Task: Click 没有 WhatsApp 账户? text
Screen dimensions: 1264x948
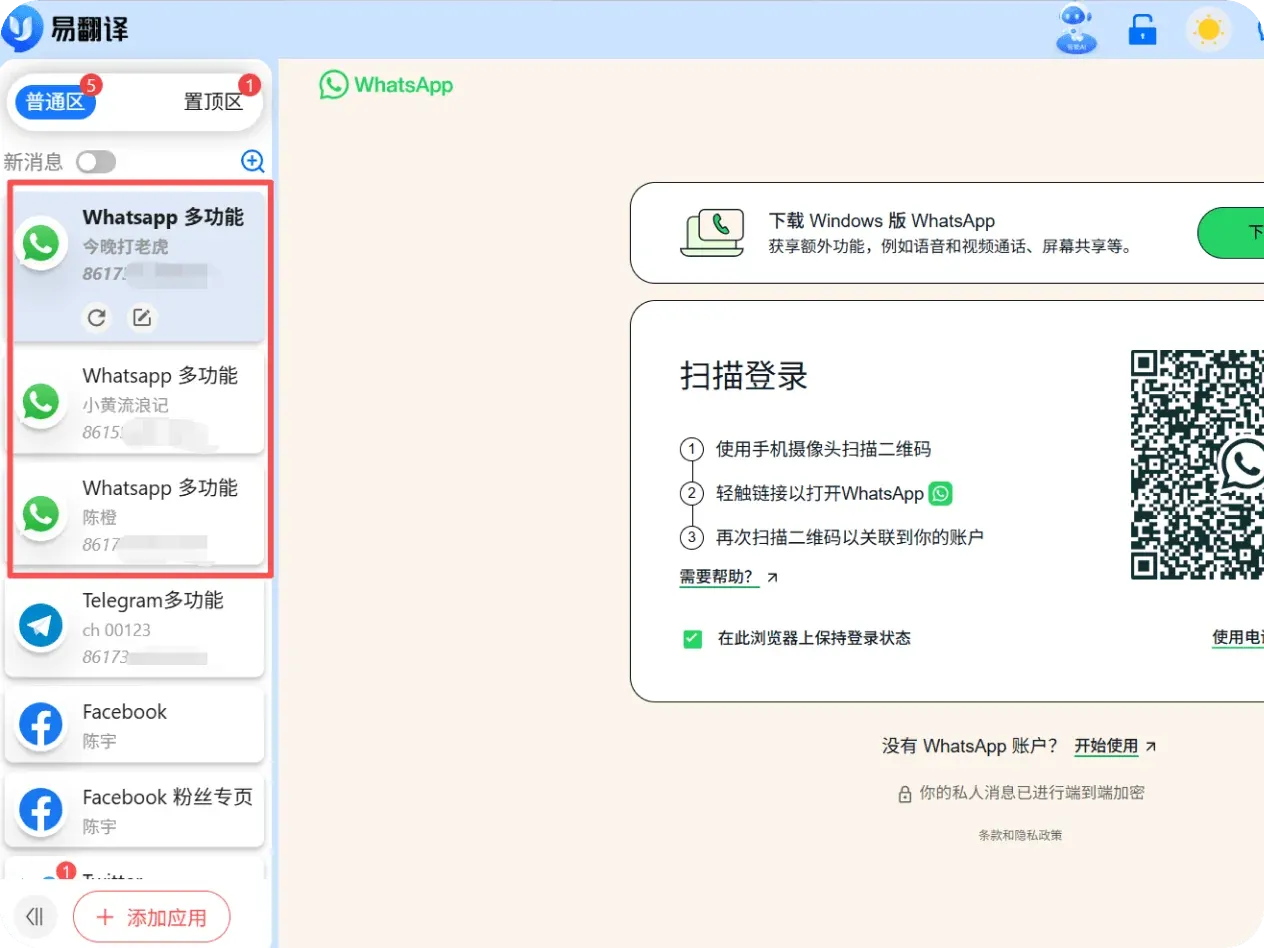Action: pyautogui.click(x=970, y=746)
